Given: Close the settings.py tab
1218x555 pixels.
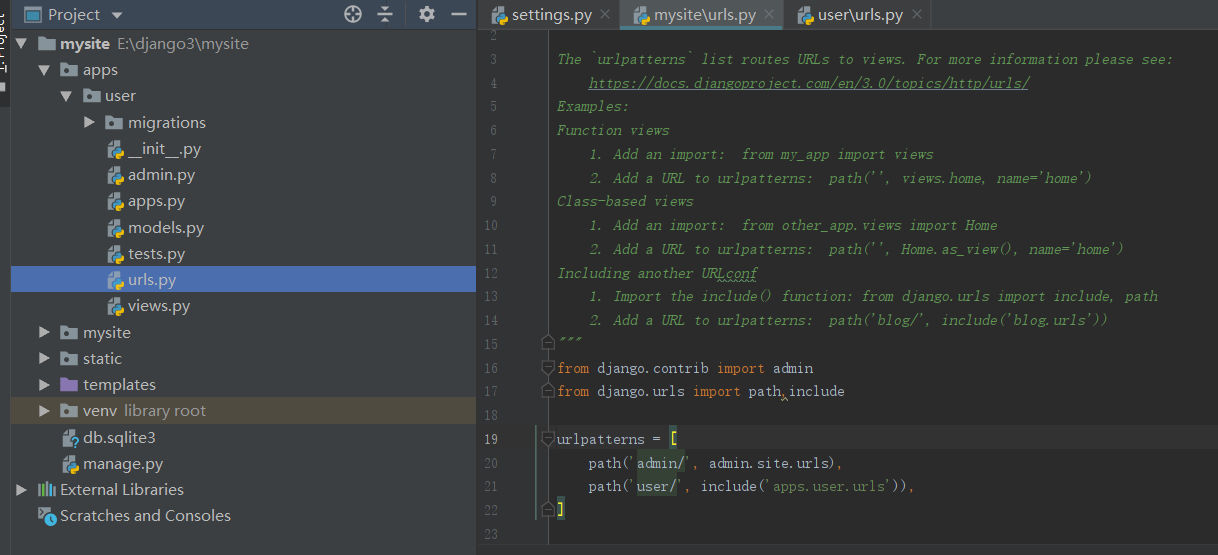Looking at the screenshot, I should [604, 15].
